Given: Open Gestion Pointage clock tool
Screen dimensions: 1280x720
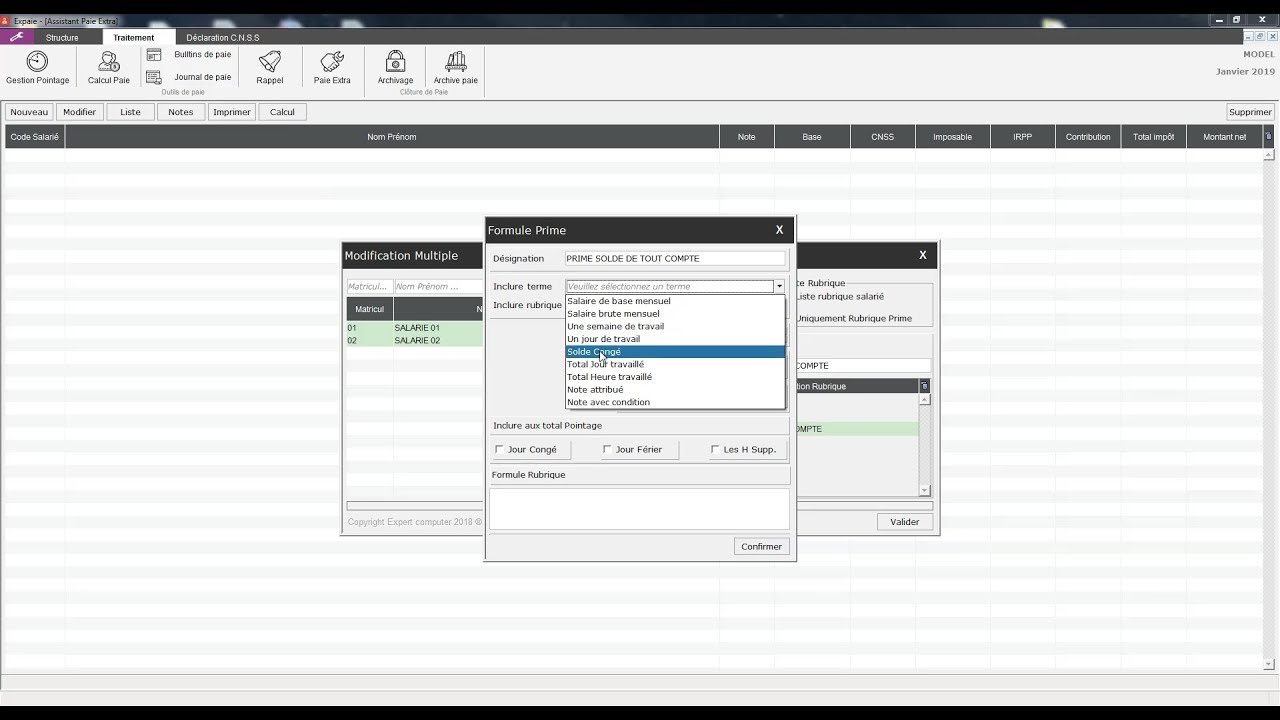Looking at the screenshot, I should coord(37,69).
